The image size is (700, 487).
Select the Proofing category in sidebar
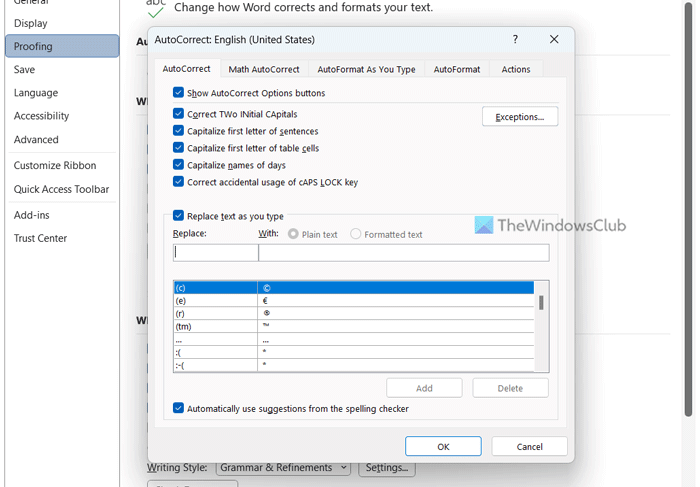pyautogui.click(x=62, y=46)
